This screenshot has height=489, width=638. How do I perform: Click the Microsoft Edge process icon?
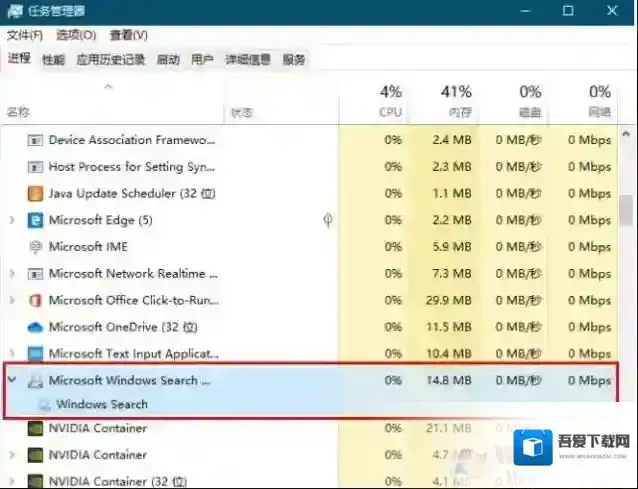35,220
